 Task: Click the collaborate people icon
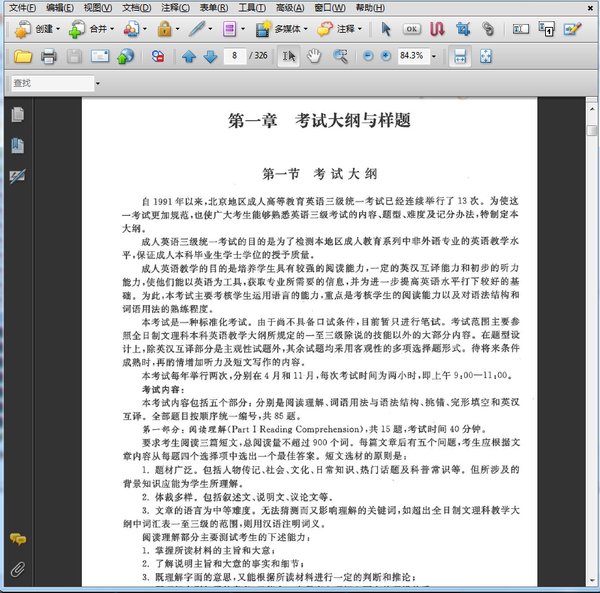tap(132, 29)
